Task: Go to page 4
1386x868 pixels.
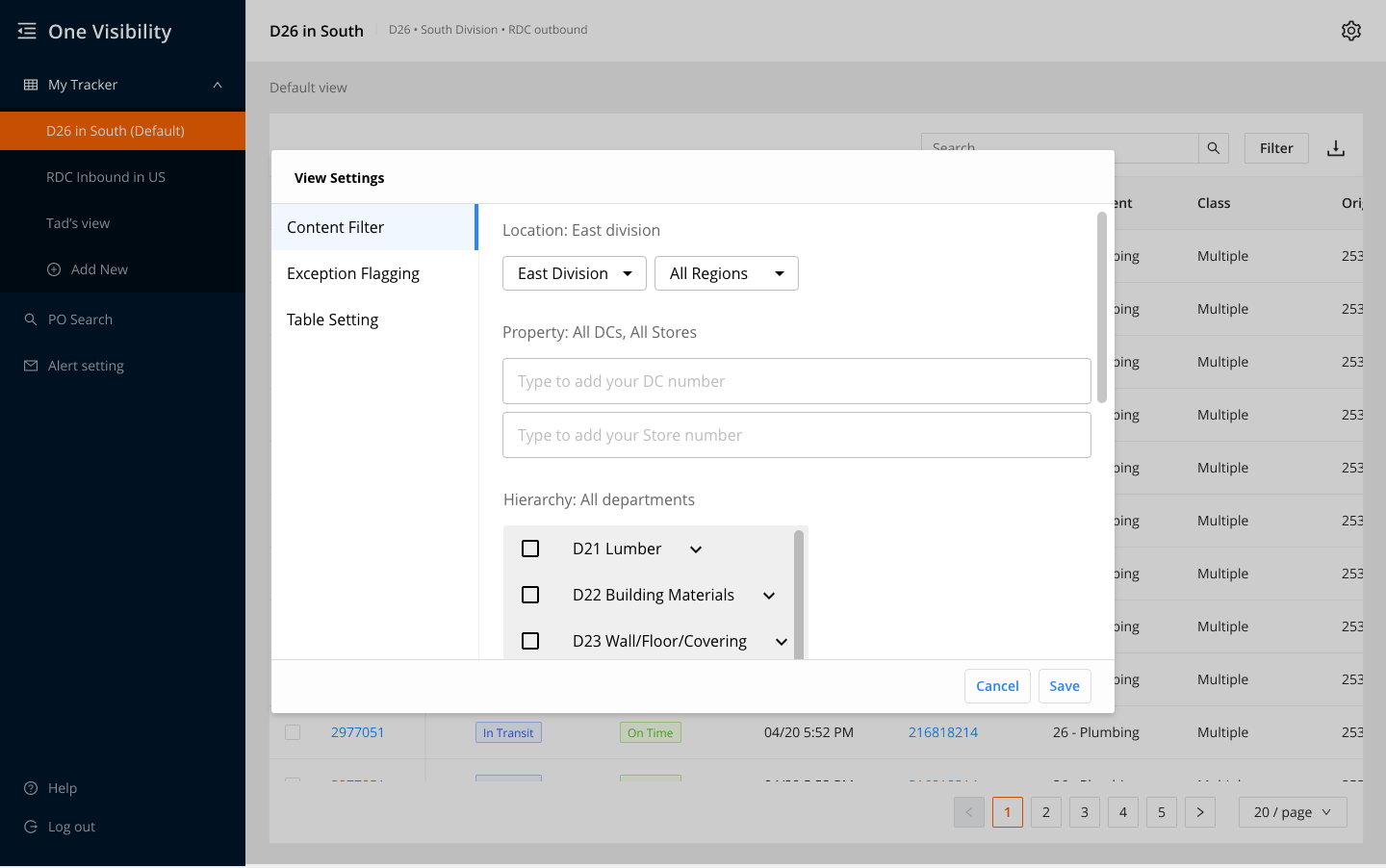Action: pos(1123,812)
